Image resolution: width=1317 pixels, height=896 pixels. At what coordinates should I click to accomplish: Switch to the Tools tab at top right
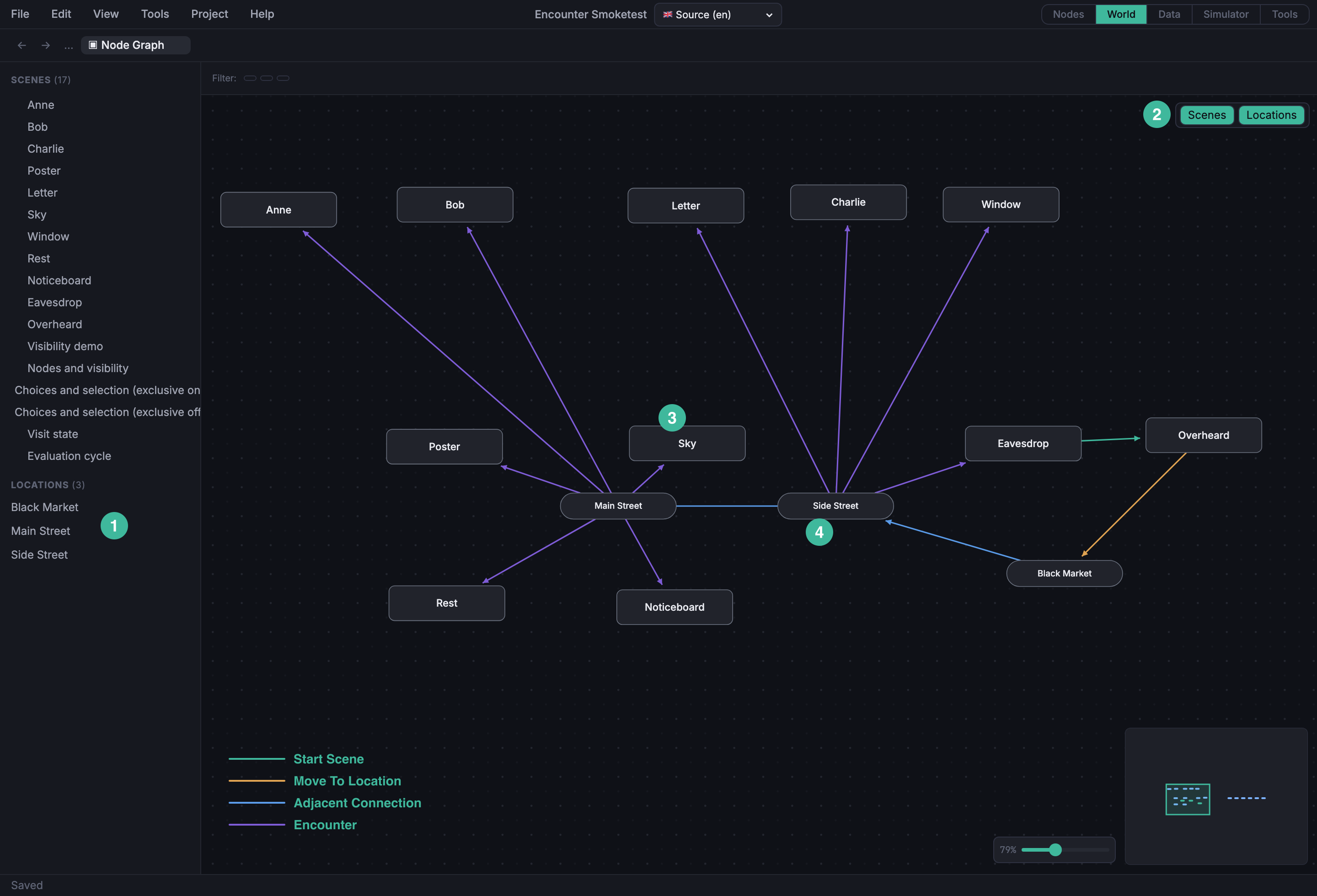[x=1284, y=14]
